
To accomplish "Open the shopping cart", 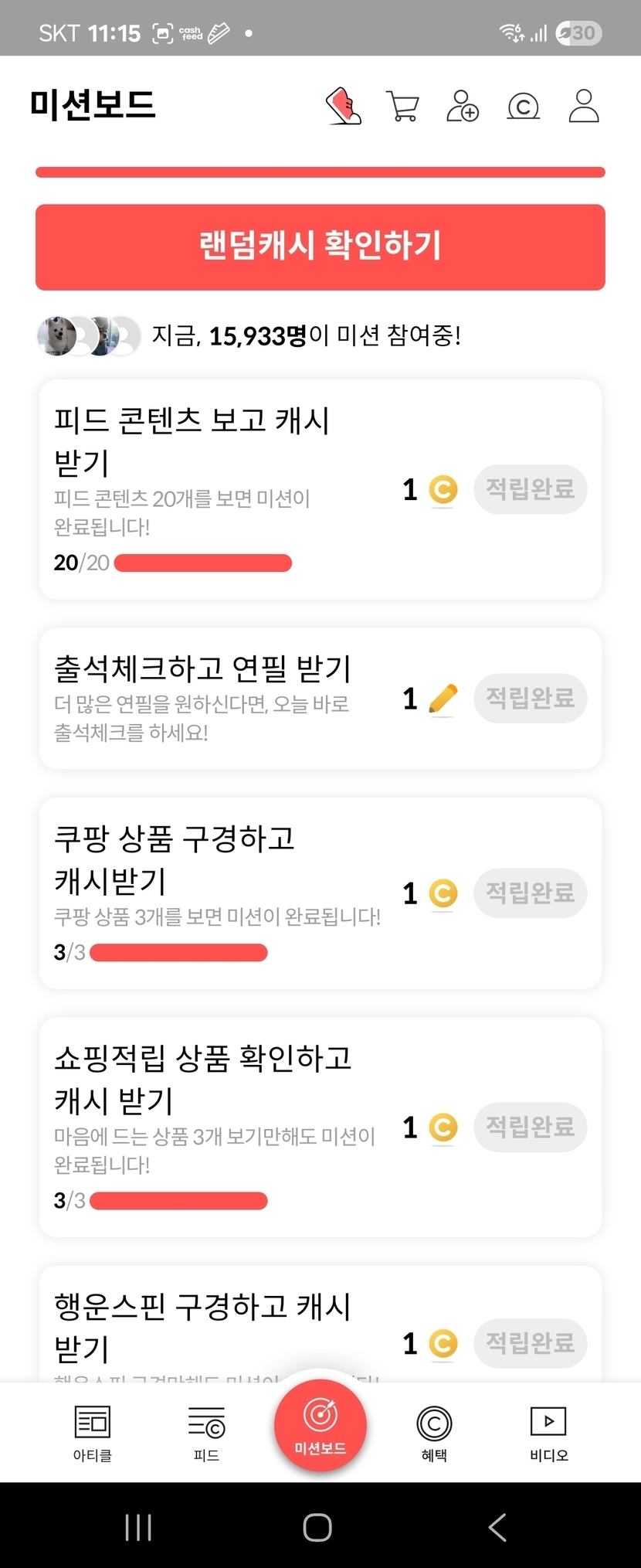I will 402,106.
